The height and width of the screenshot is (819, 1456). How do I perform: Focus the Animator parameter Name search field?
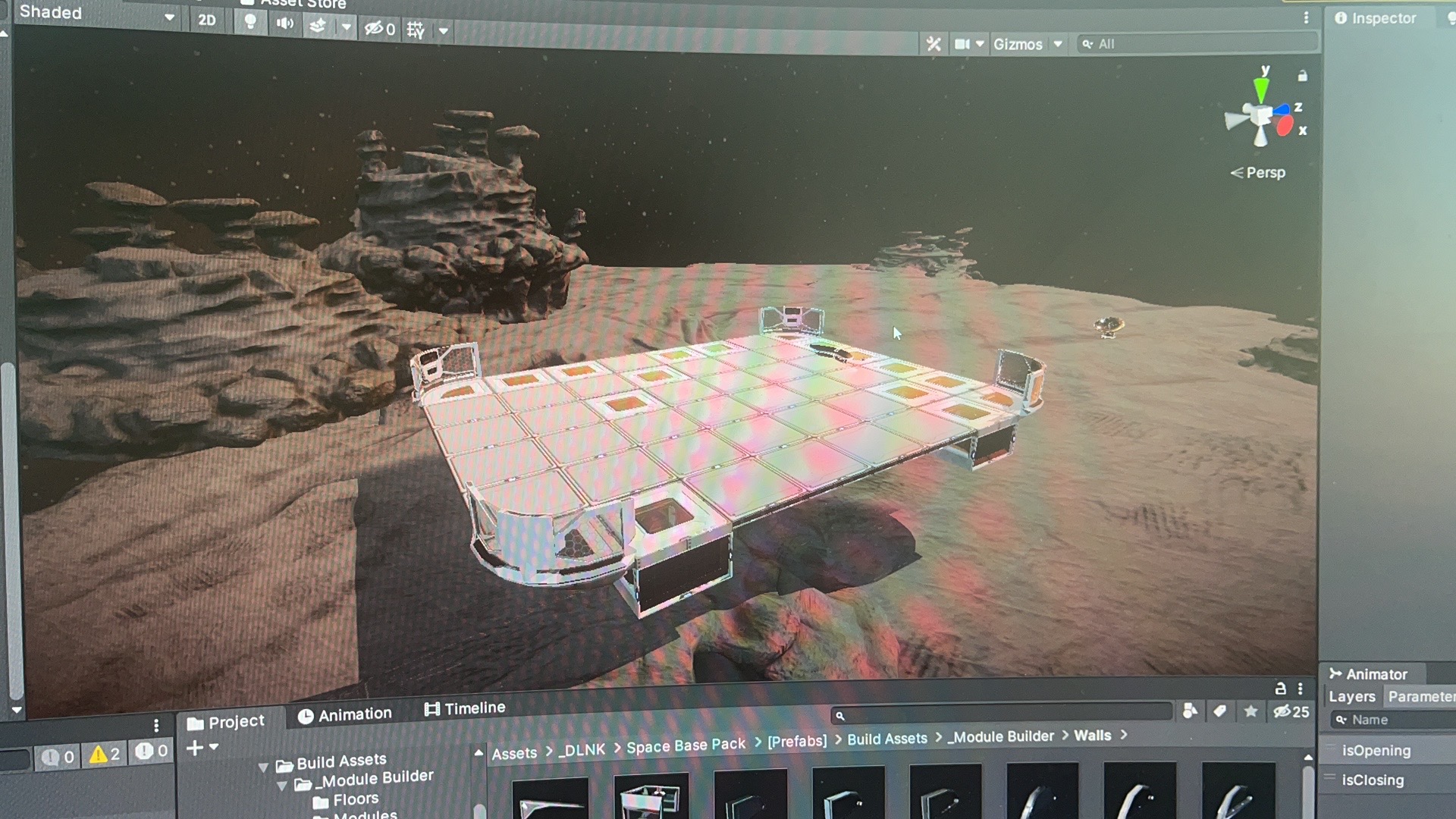[x=1394, y=720]
